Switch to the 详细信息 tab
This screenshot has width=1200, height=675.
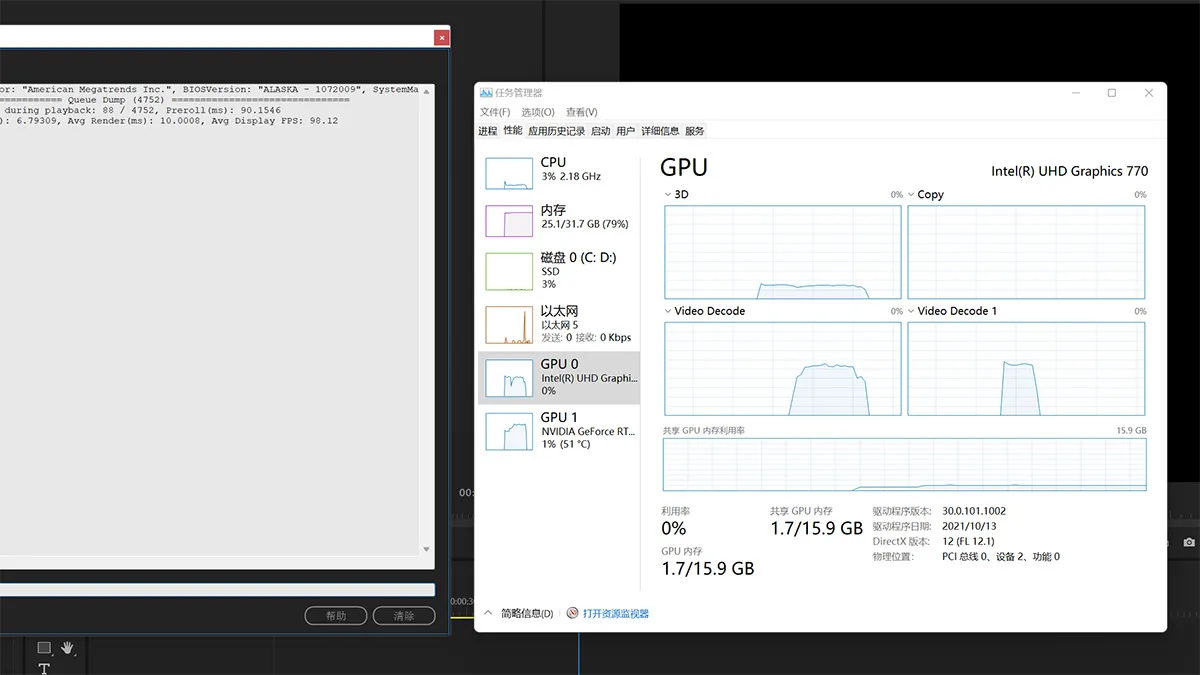[x=660, y=131]
